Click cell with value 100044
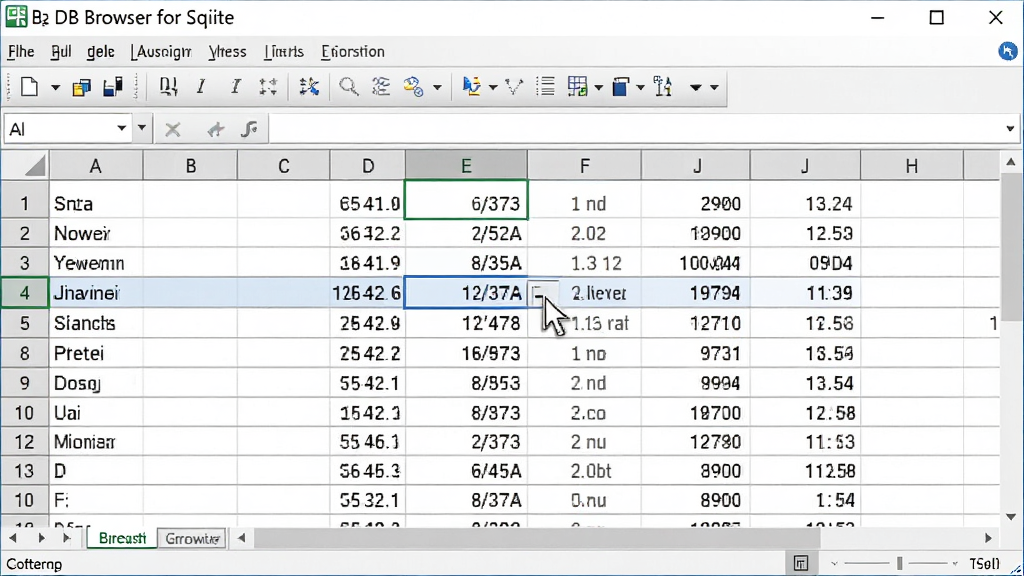The height and width of the screenshot is (576, 1024). coord(696,263)
